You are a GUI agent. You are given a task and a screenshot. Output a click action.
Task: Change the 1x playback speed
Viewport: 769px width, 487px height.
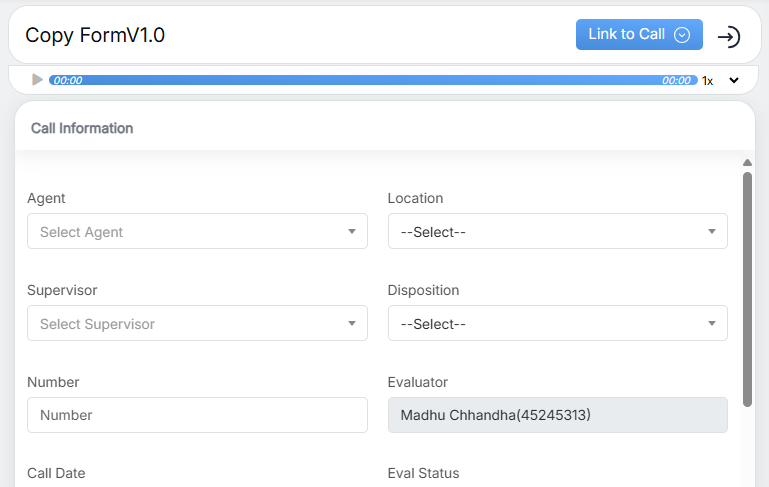point(707,81)
